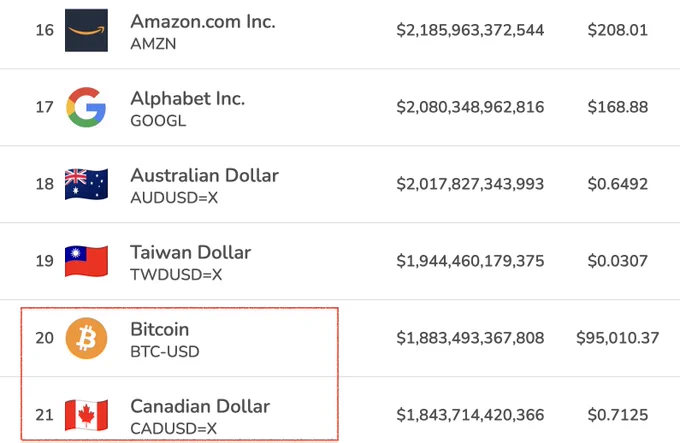Open the Amazon.com Inc. asset name
The height and width of the screenshot is (443, 680).
point(203,21)
